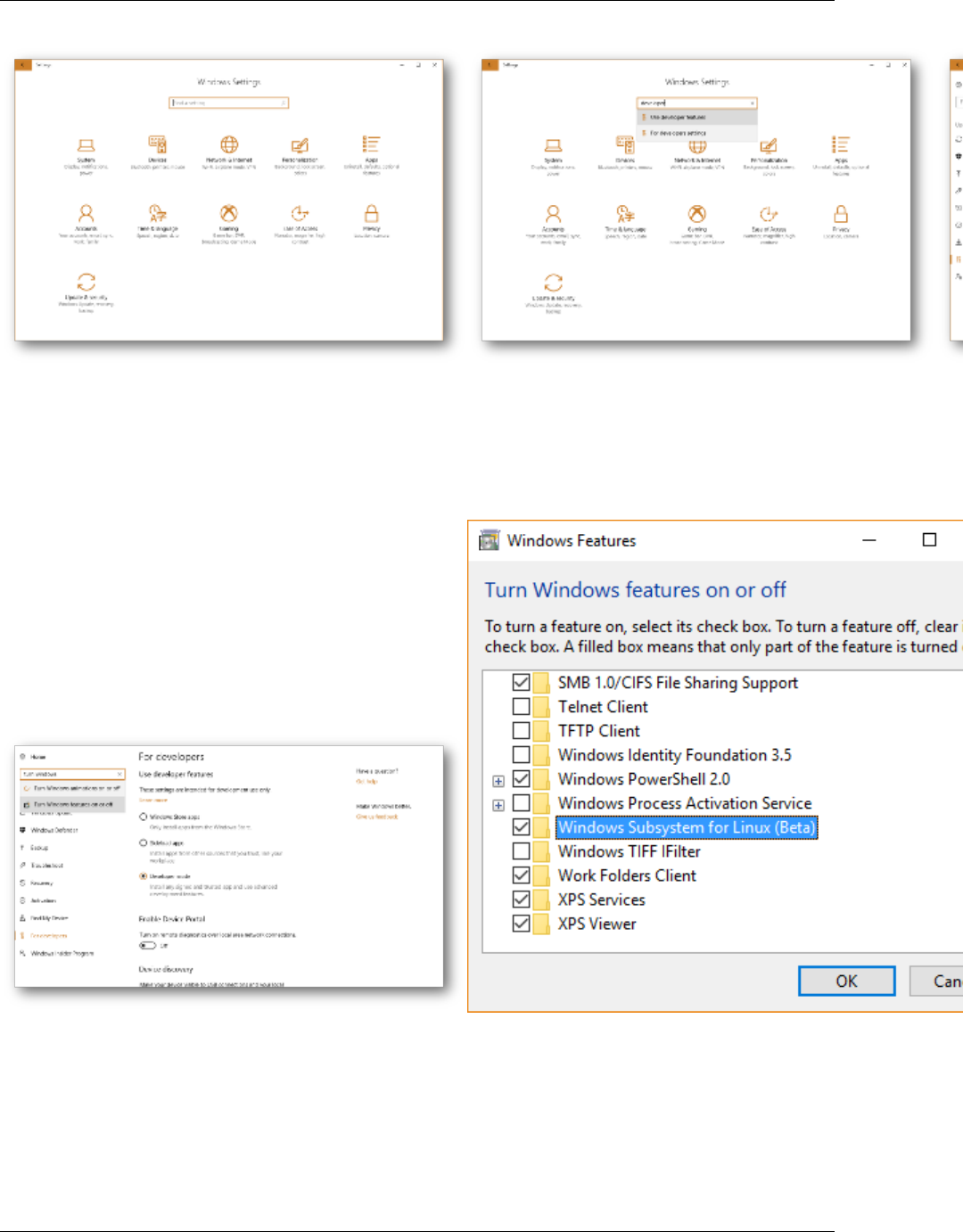
Task: Check the Windows TIFF IFilter checkbox
Action: (522, 851)
